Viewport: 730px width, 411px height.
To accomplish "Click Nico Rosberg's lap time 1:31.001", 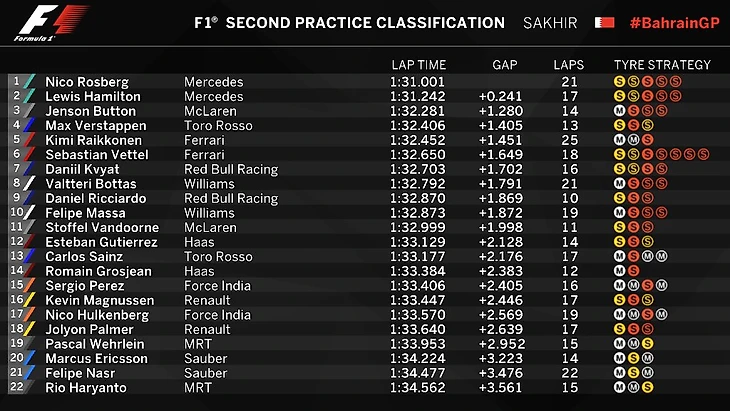I will tap(417, 82).
